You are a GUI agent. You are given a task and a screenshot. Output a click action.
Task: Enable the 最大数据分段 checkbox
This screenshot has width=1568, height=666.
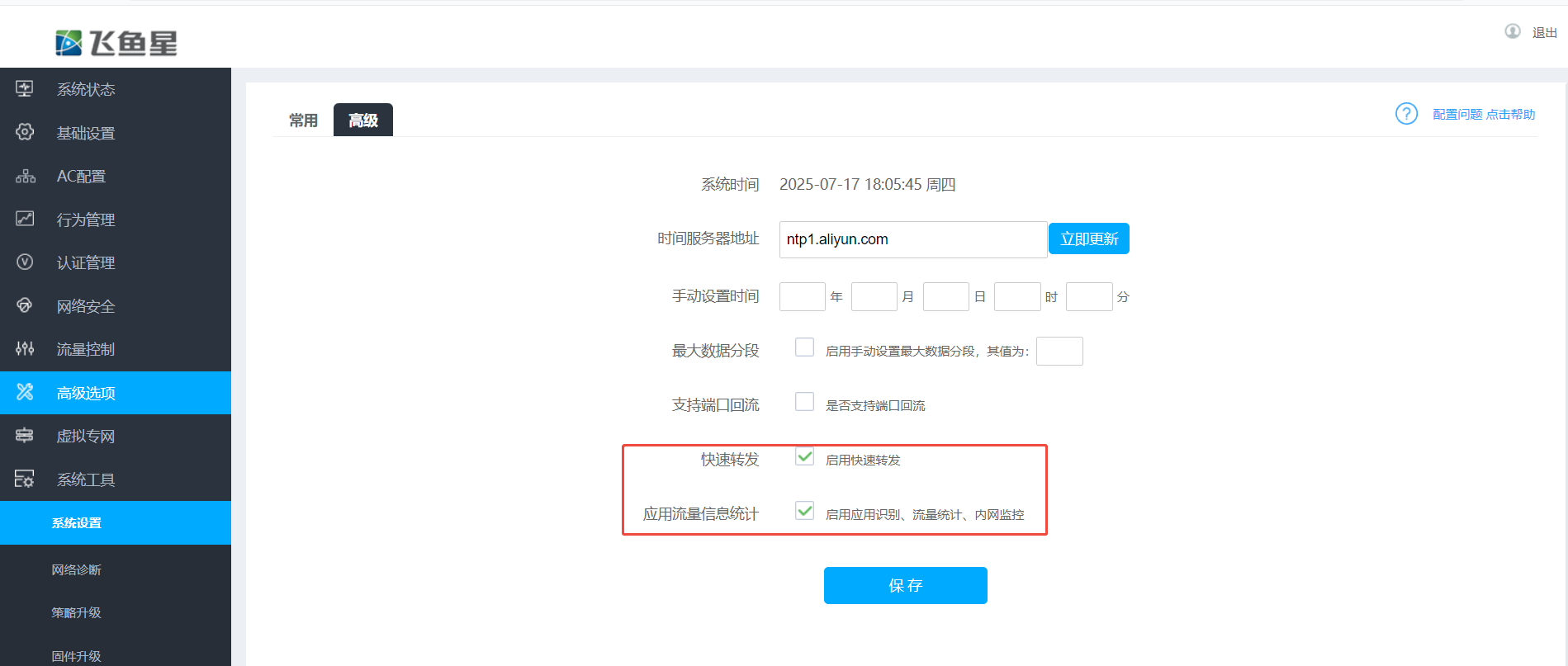pyautogui.click(x=804, y=347)
